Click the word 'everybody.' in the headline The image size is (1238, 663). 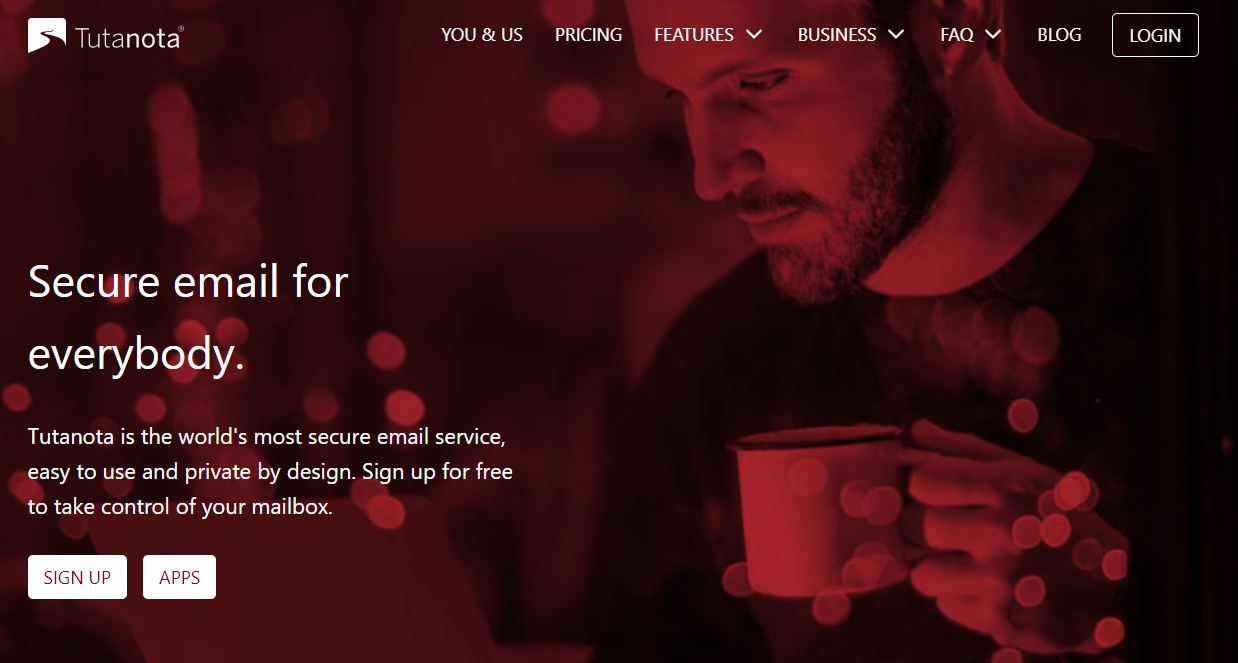[137, 355]
